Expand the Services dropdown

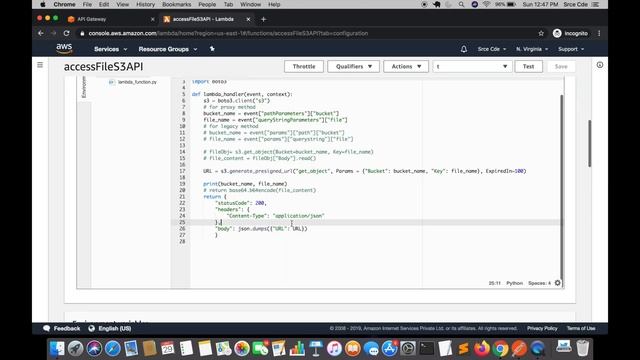[111, 49]
